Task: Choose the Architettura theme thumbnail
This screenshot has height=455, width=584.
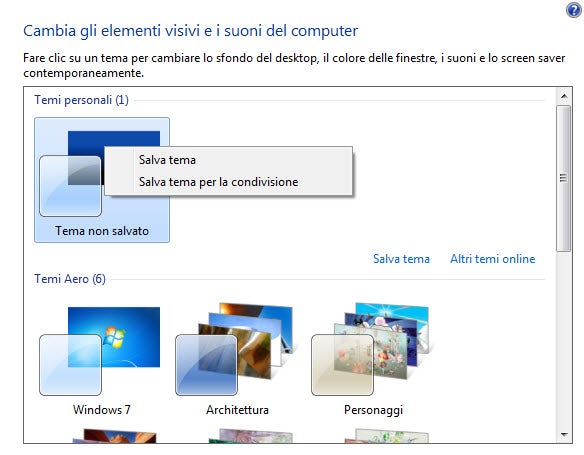Action: pos(238,359)
